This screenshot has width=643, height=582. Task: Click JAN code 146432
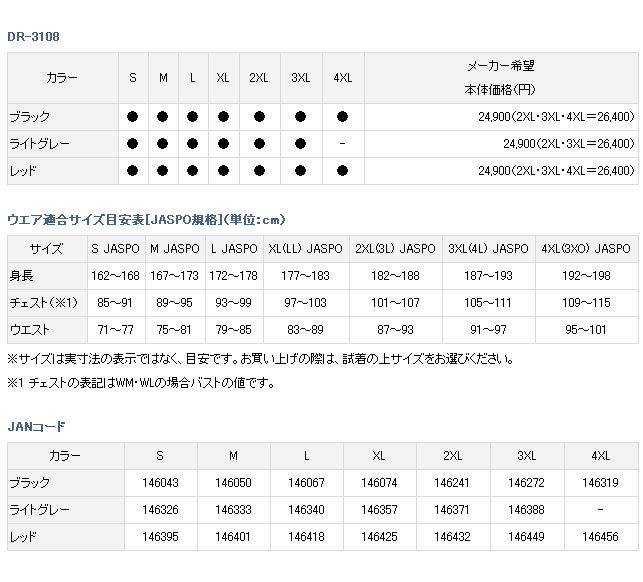point(452,537)
